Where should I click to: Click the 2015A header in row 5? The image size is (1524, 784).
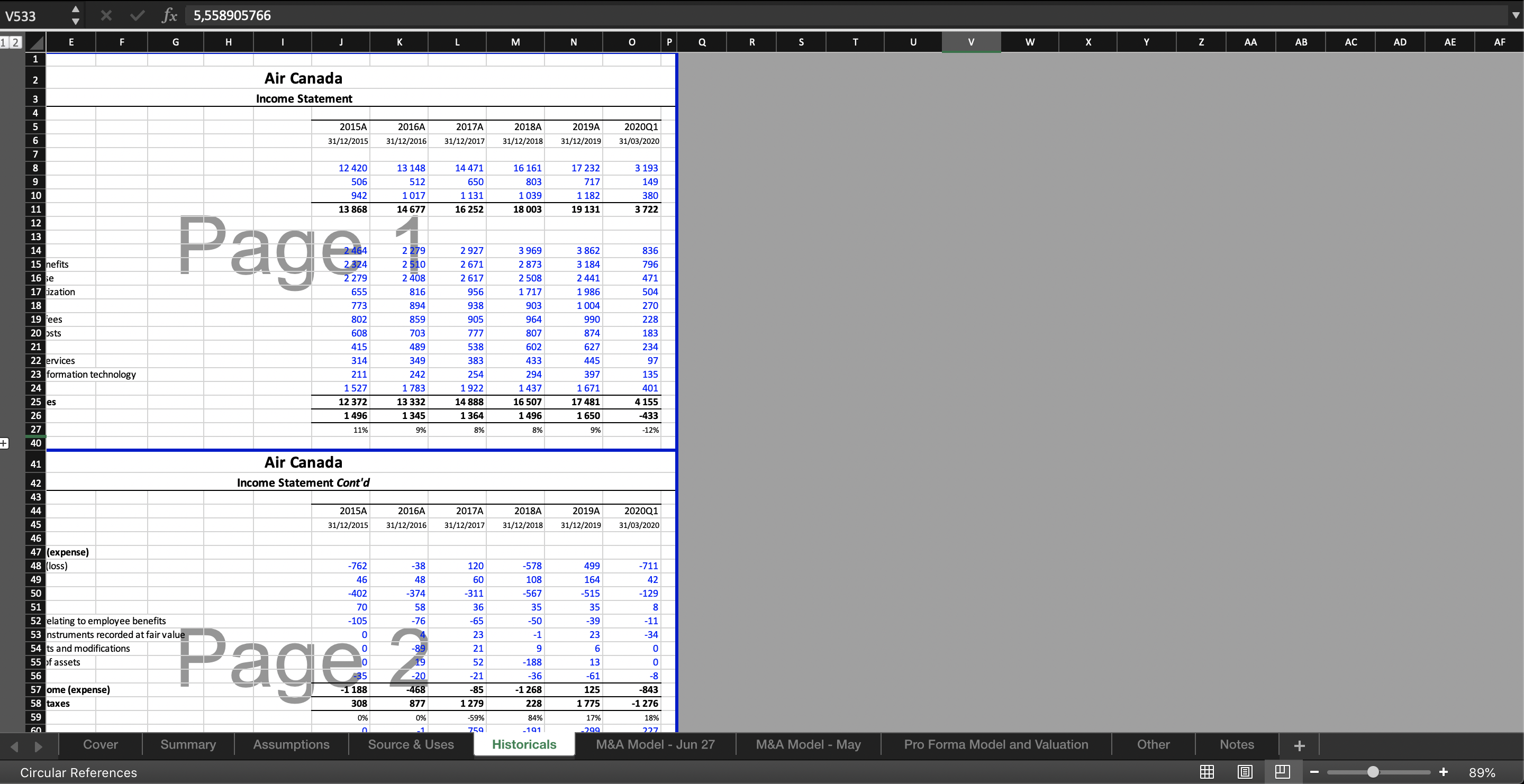coord(353,126)
